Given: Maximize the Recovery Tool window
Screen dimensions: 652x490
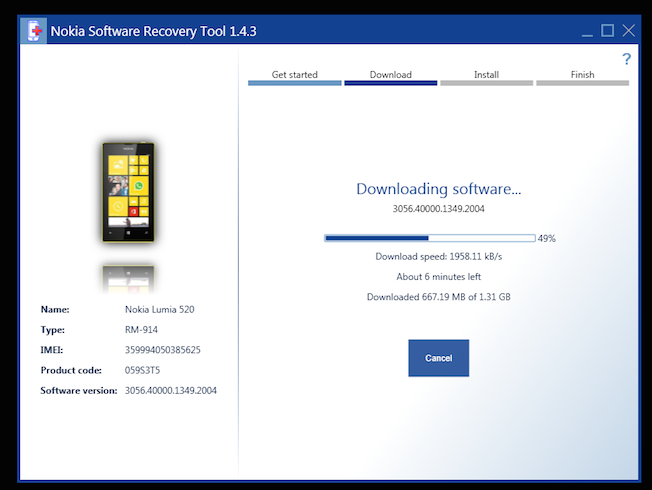Looking at the screenshot, I should (x=608, y=31).
